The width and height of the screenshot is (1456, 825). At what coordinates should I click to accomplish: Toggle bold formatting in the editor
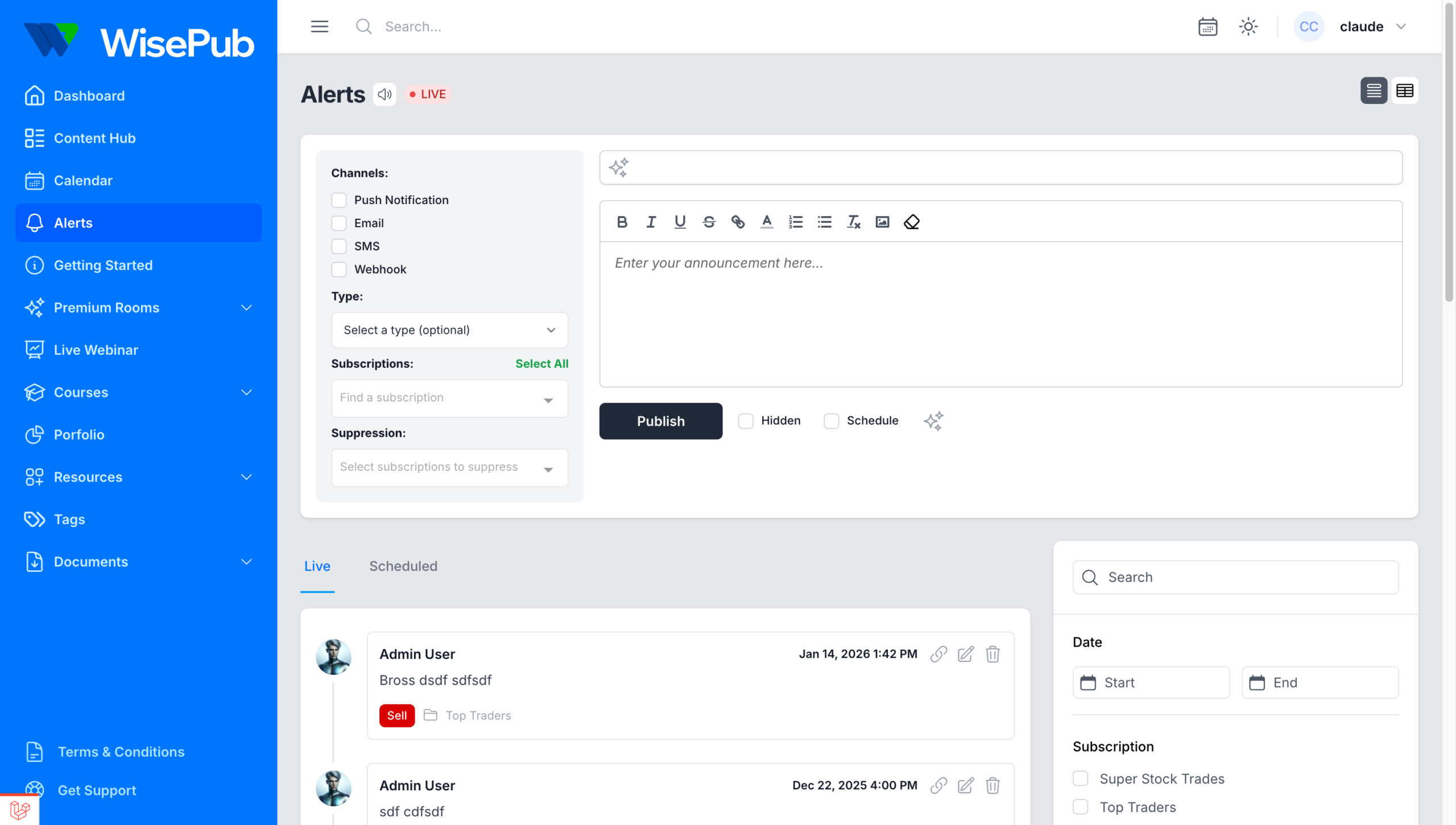pos(622,222)
